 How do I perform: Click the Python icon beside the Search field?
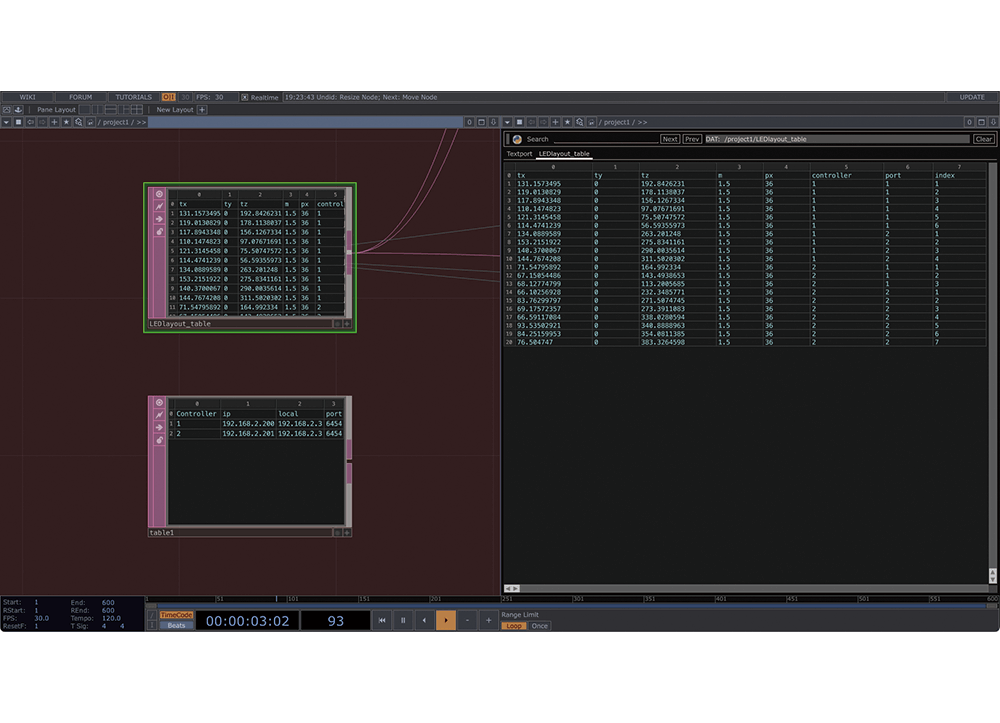click(517, 139)
